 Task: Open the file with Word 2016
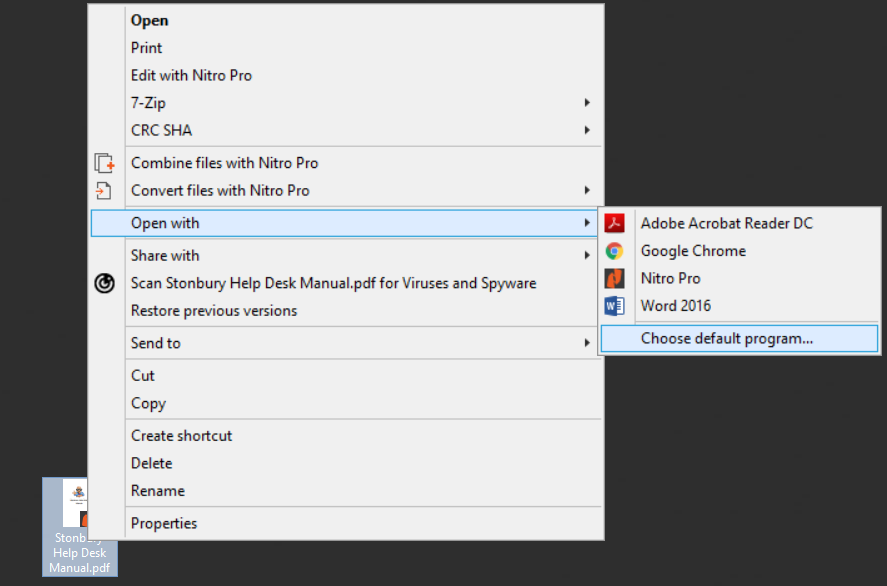point(739,306)
